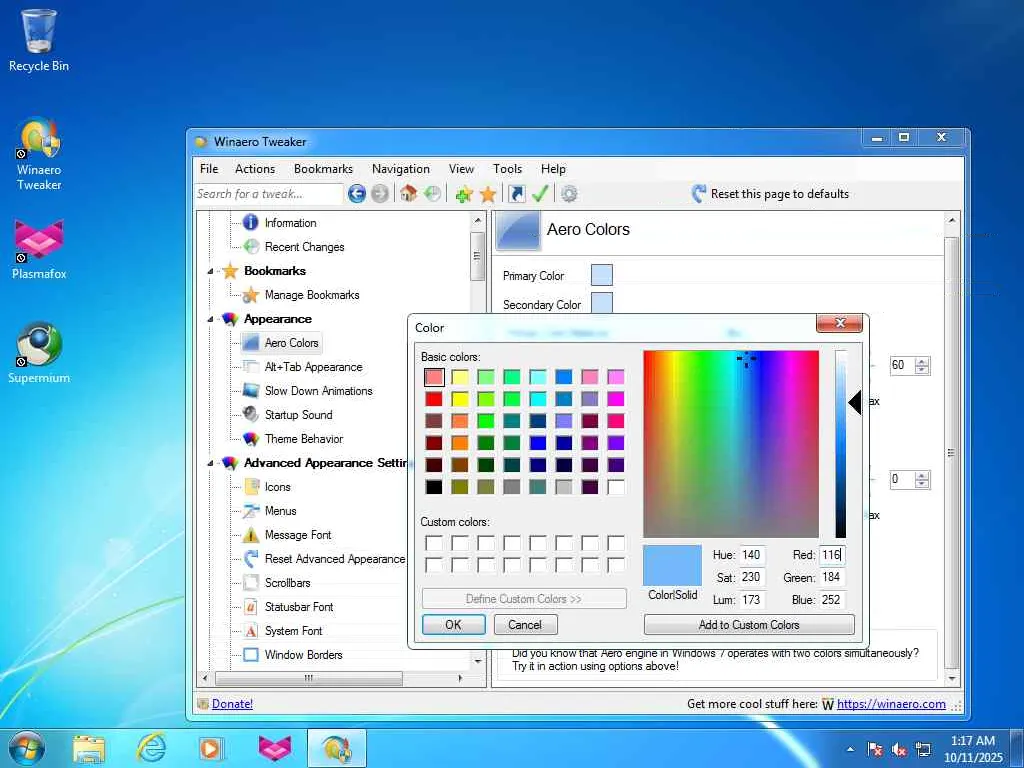
Task: Click the Create shortcut arrow toolbar icon
Action: (x=517, y=194)
